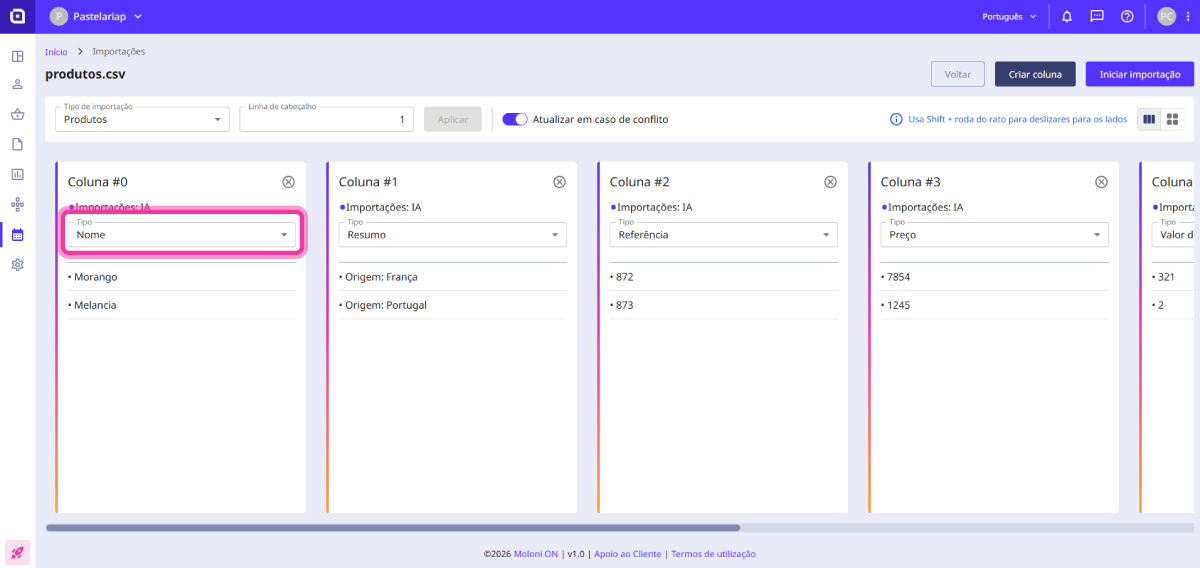Open the help question mark icon

pyautogui.click(x=1127, y=16)
